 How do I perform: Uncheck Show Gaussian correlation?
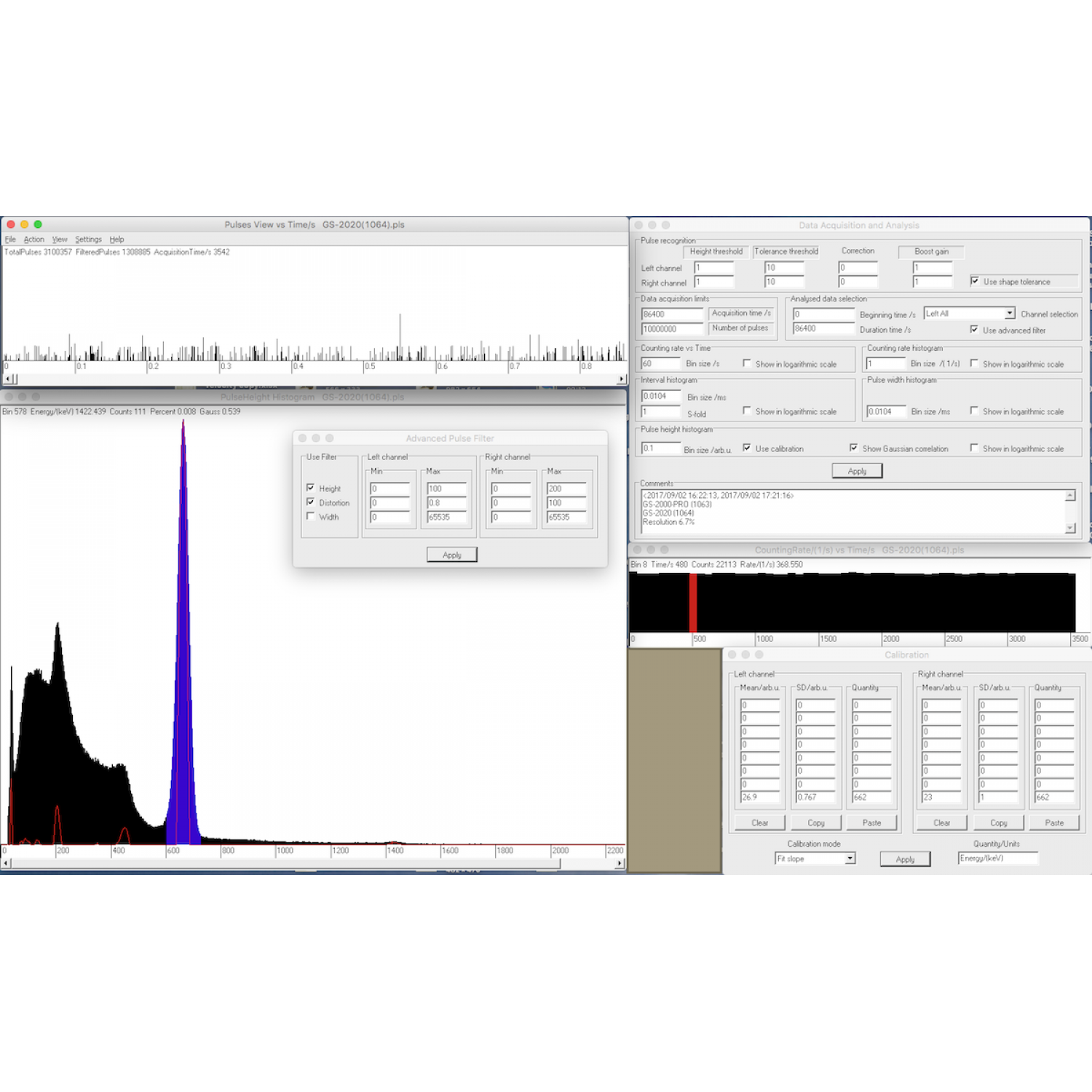tap(853, 448)
